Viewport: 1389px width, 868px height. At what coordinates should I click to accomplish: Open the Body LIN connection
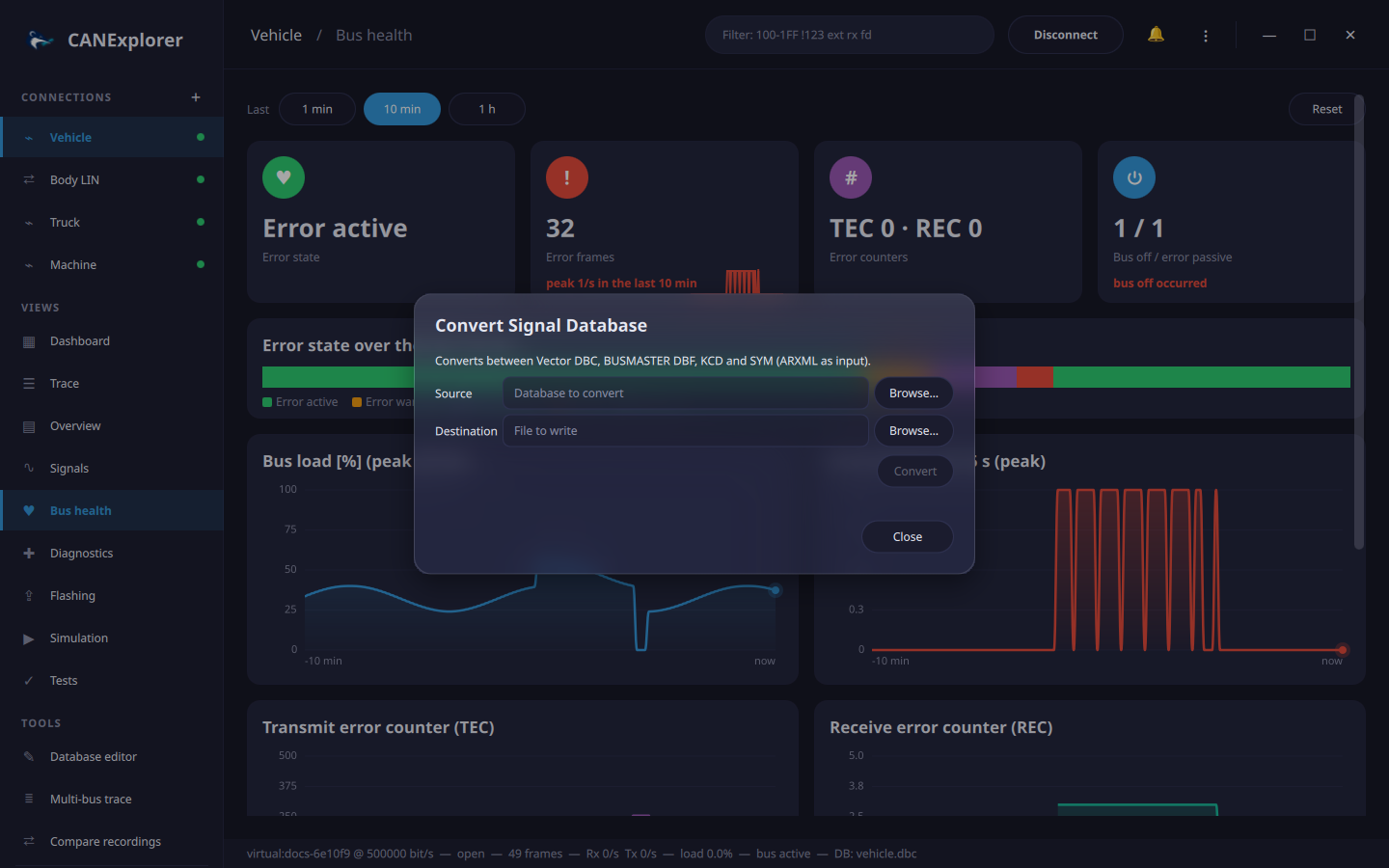click(112, 179)
